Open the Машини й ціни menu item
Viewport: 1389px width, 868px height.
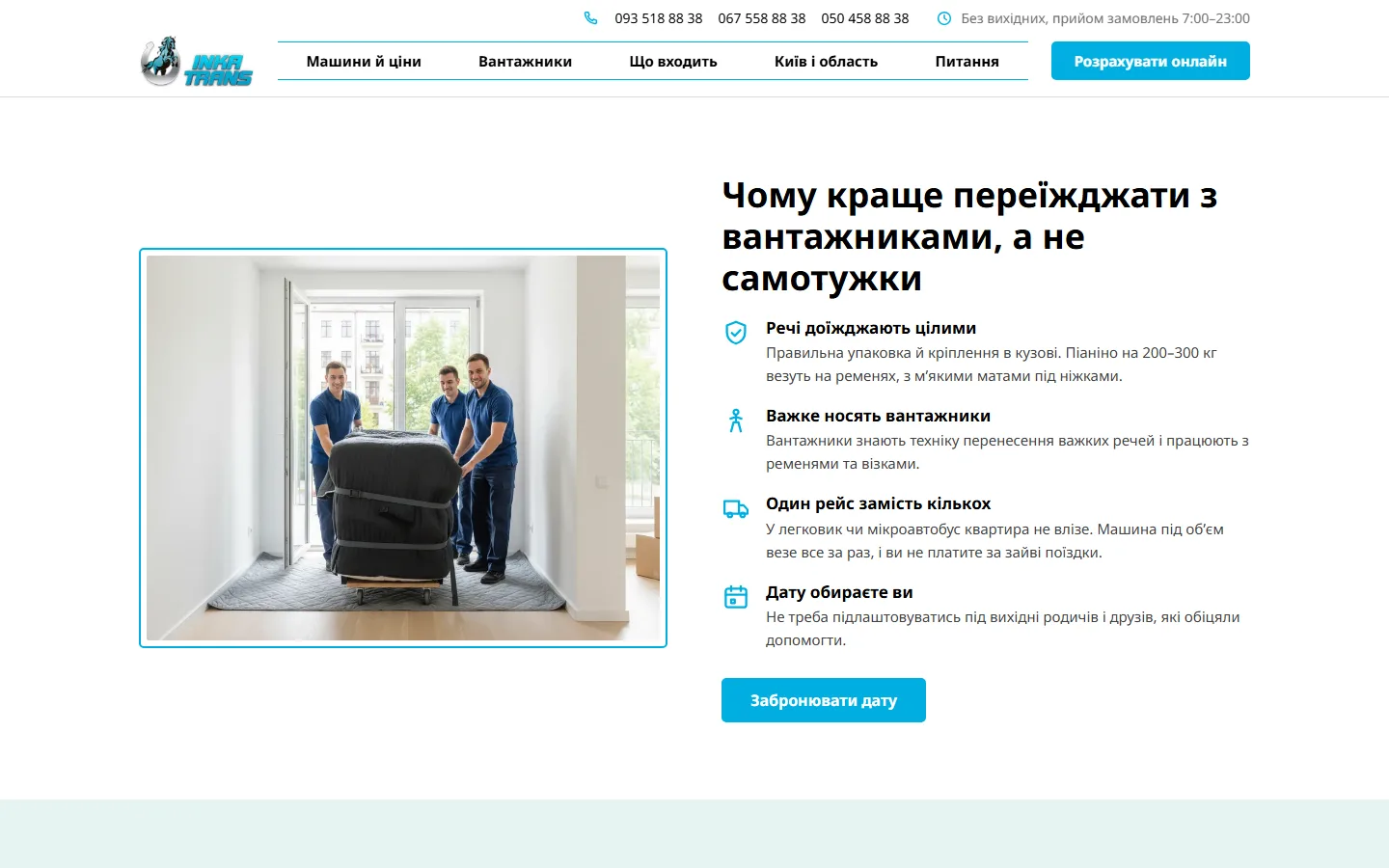click(364, 61)
